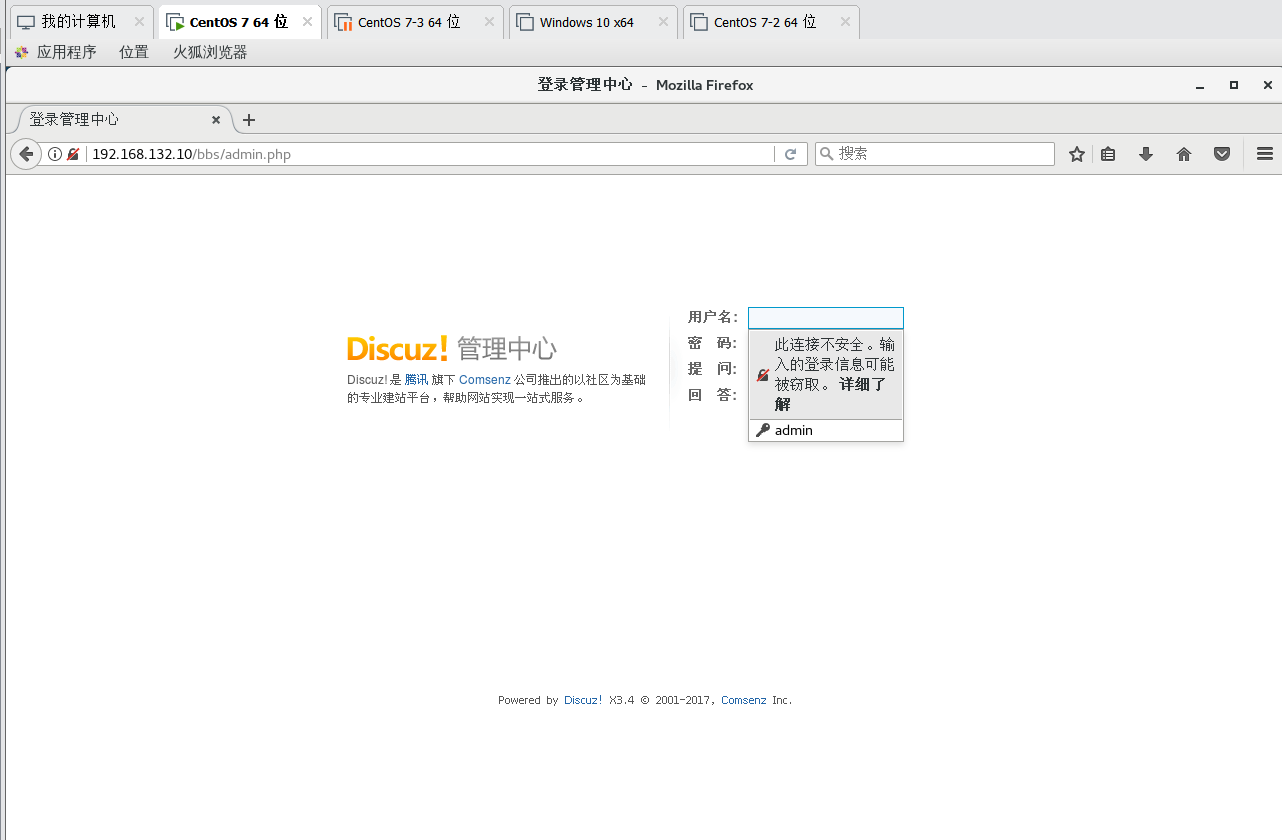
Task: Close the CentOS 7-2 64 位 VM tab
Action: click(x=845, y=22)
